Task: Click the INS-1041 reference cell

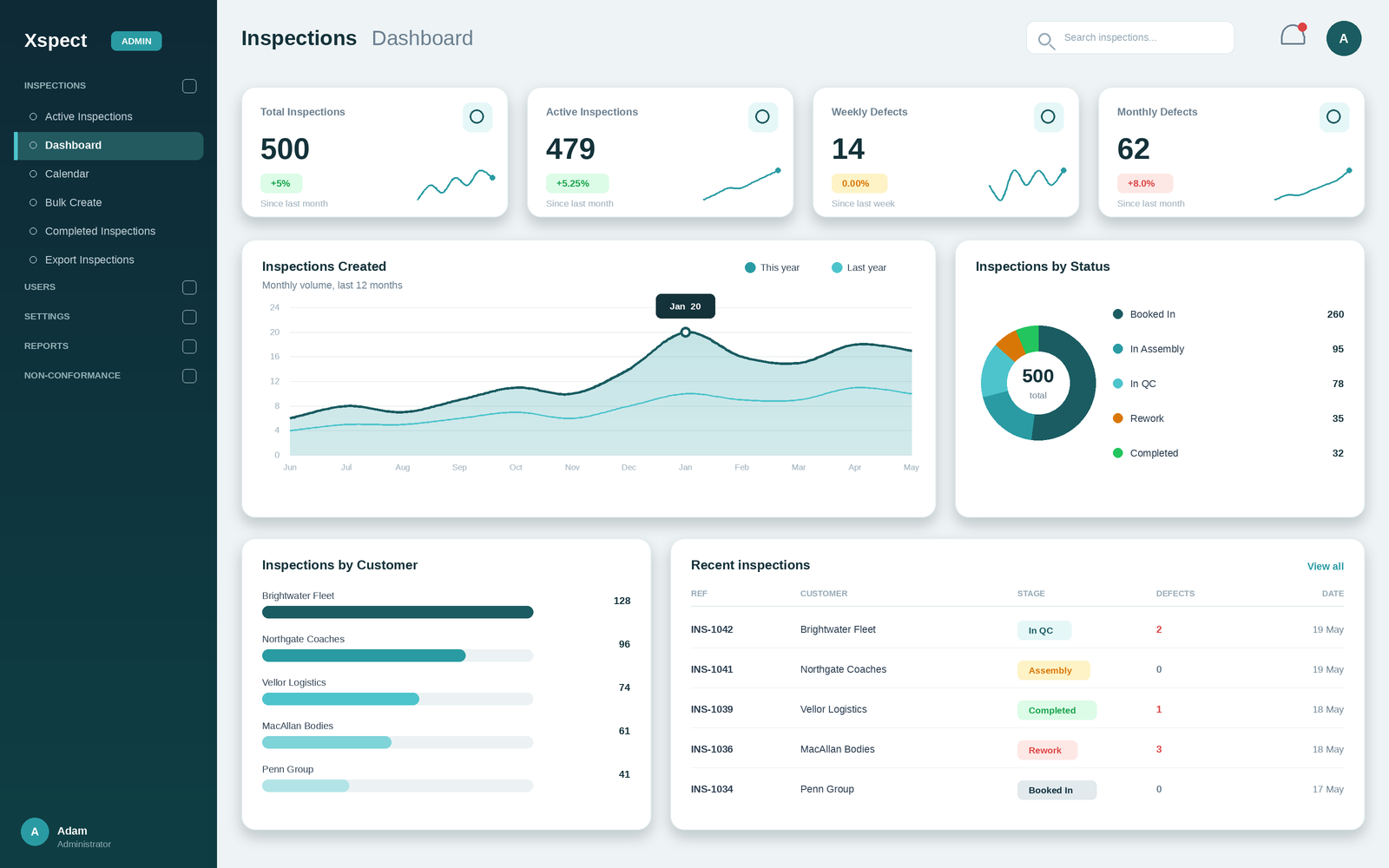Action: tap(712, 669)
